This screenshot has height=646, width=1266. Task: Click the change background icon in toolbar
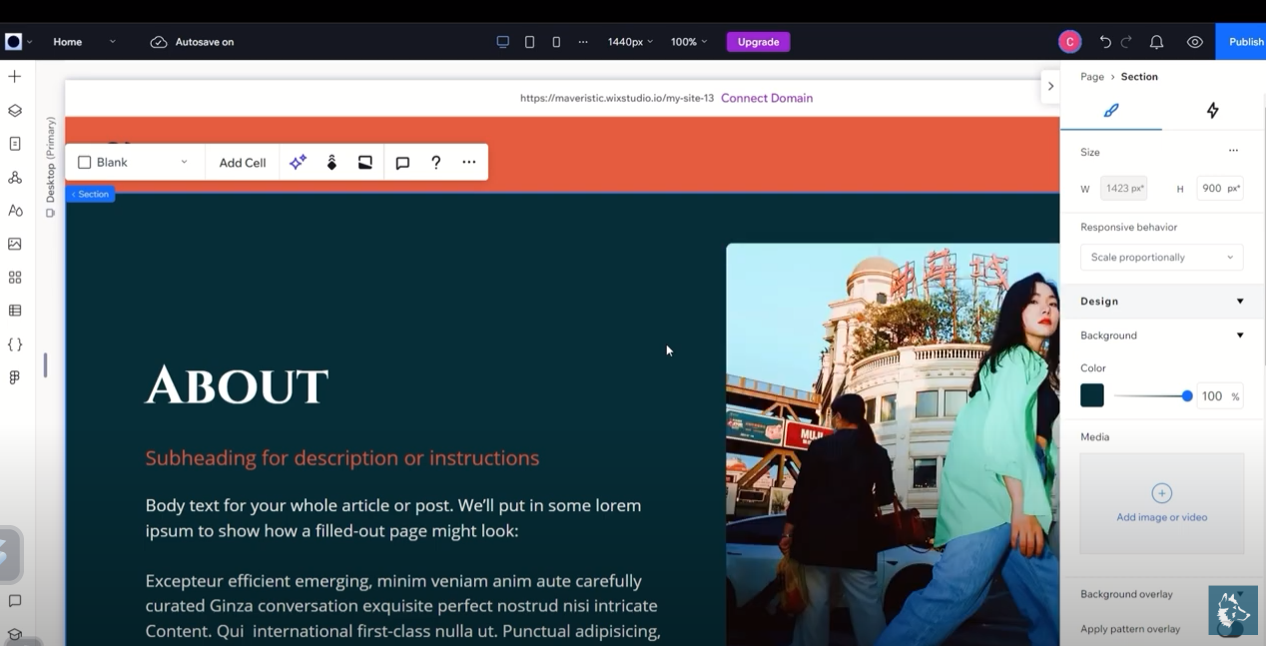coord(365,162)
